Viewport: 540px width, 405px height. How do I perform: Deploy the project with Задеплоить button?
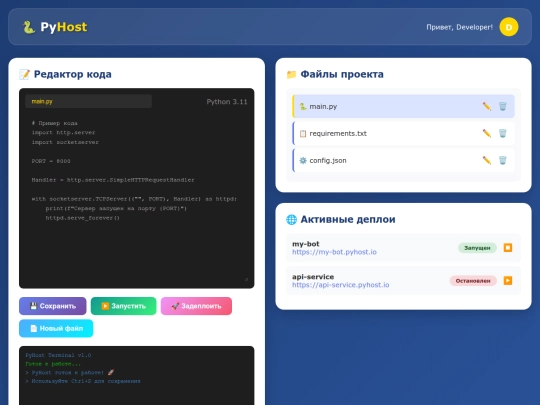coord(196,306)
